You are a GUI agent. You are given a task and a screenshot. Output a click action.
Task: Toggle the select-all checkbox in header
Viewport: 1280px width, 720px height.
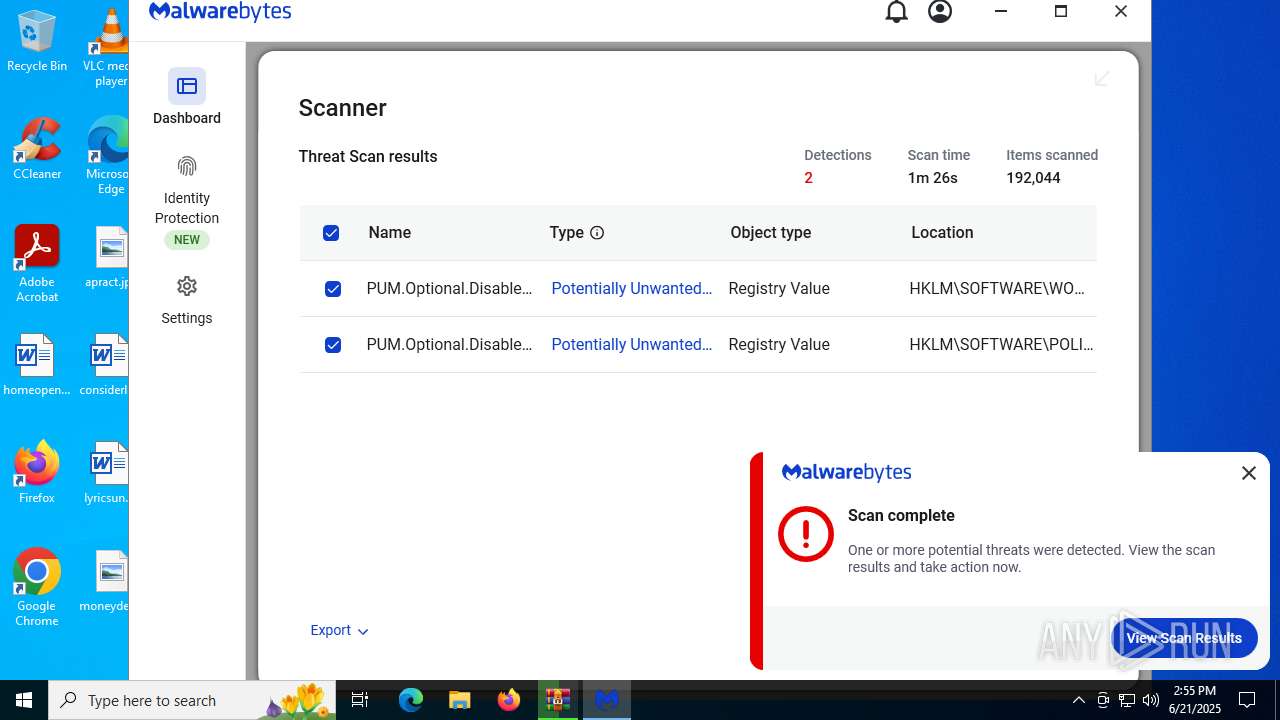[331, 233]
